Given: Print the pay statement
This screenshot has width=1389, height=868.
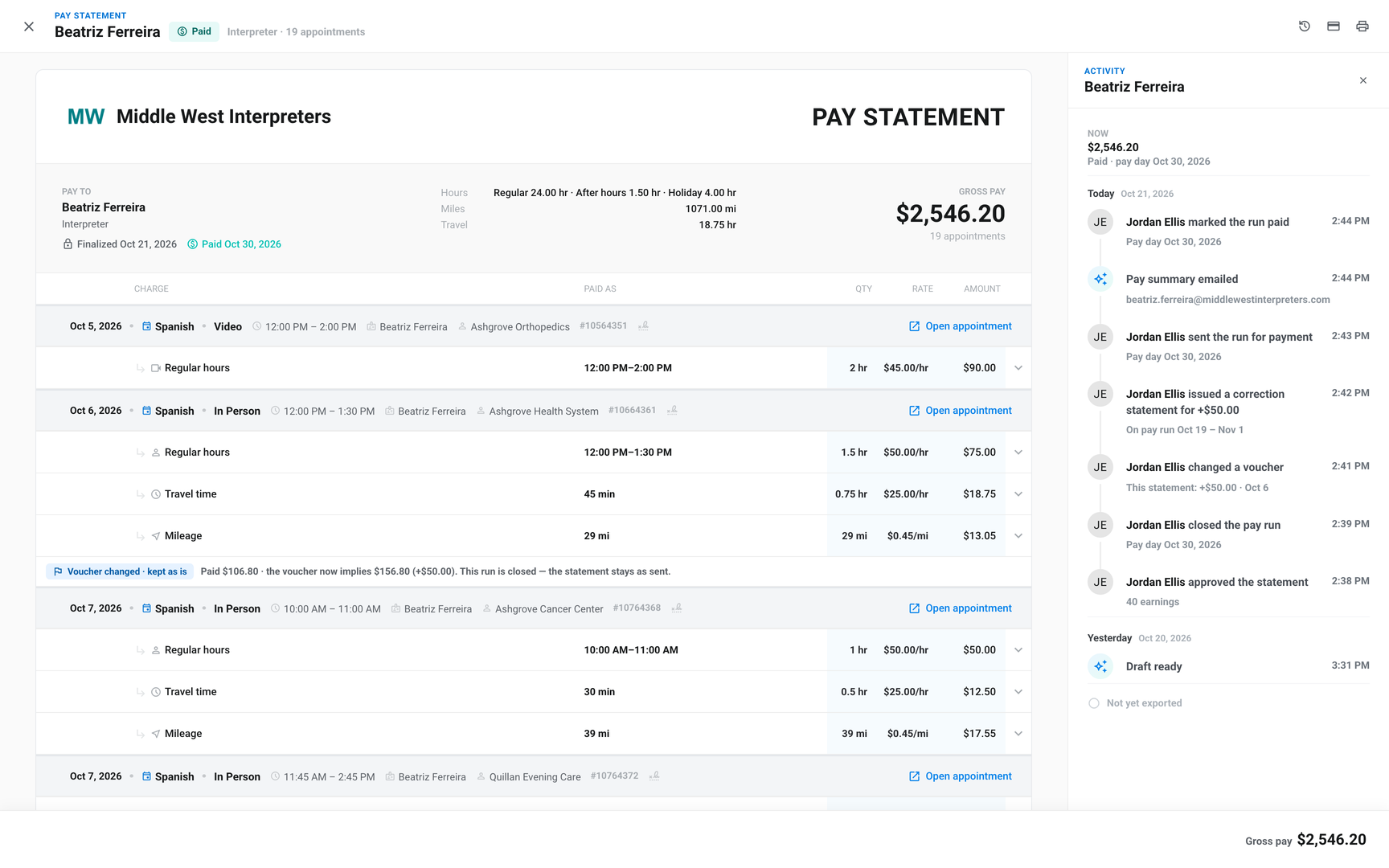Looking at the screenshot, I should coord(1362,27).
